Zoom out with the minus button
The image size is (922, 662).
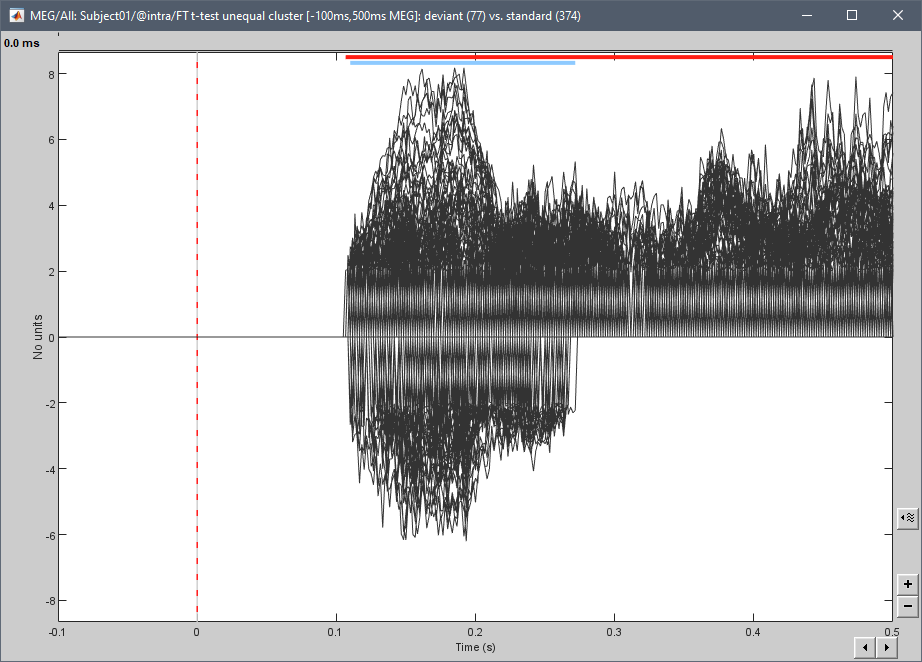[x=908, y=606]
